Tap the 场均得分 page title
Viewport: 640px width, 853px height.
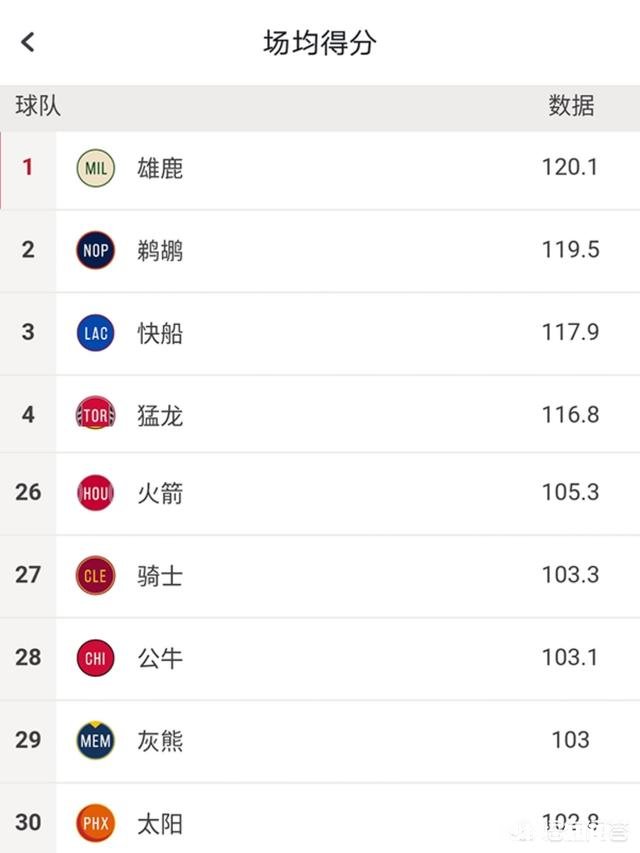320,42
